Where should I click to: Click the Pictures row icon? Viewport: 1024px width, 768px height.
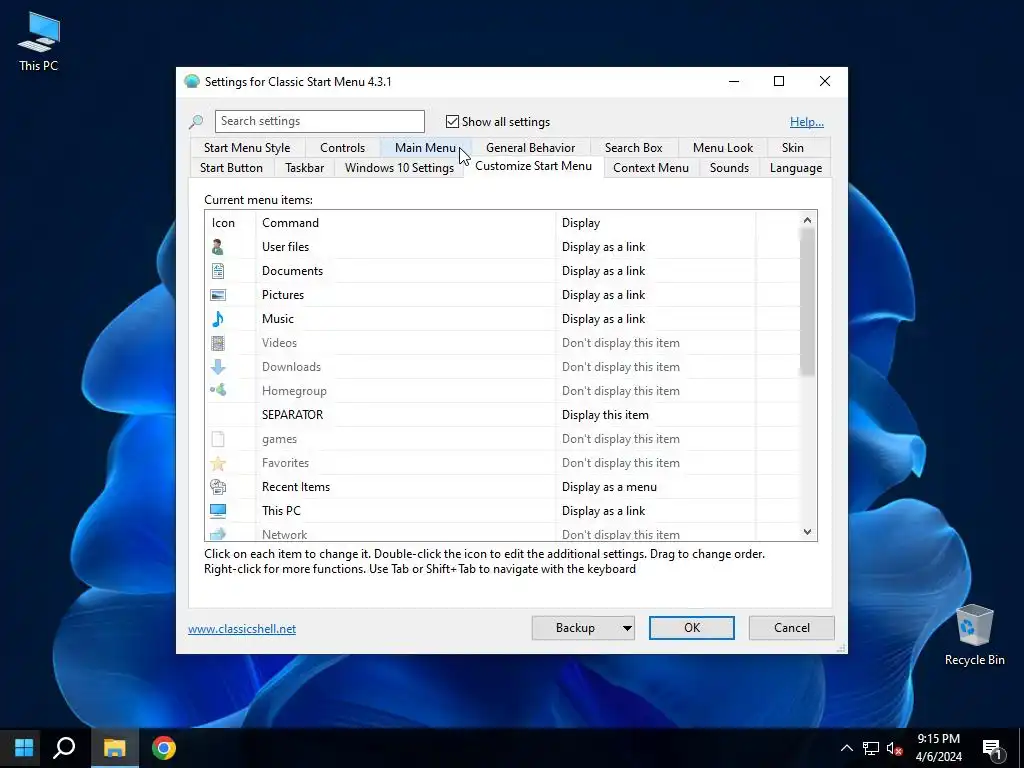coord(217,295)
